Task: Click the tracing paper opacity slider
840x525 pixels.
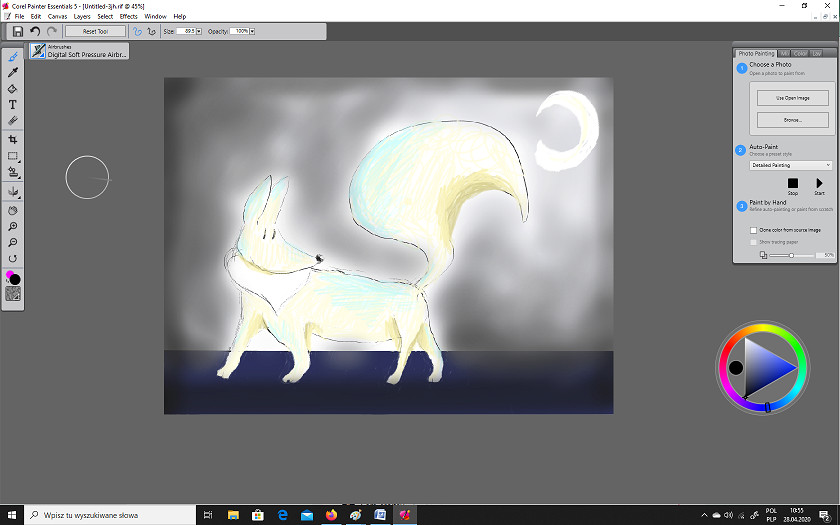Action: click(791, 256)
